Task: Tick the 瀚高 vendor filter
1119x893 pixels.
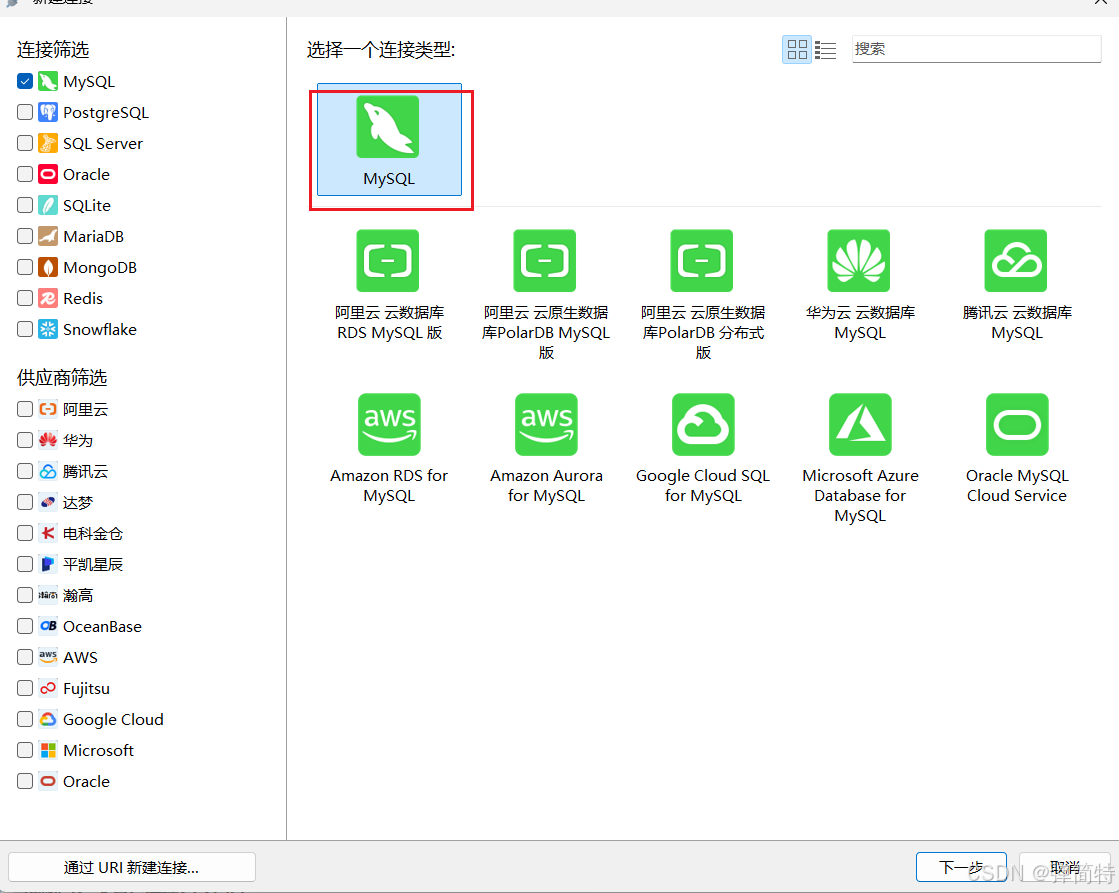Action: pos(25,595)
